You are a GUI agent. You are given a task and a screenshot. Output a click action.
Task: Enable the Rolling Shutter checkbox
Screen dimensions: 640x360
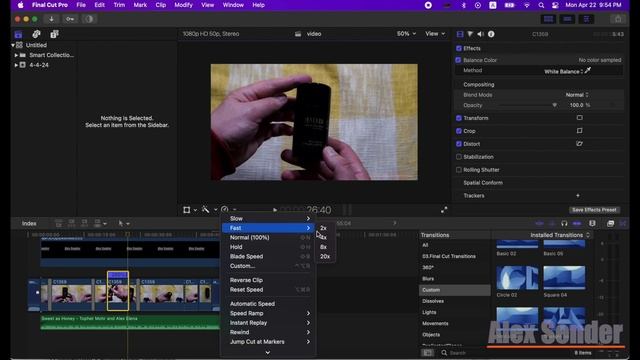coord(458,170)
